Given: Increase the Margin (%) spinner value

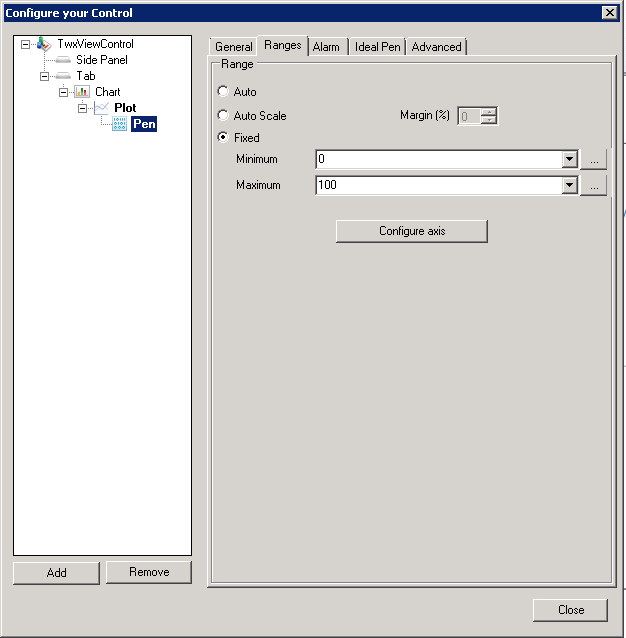Looking at the screenshot, I should click(x=489, y=111).
